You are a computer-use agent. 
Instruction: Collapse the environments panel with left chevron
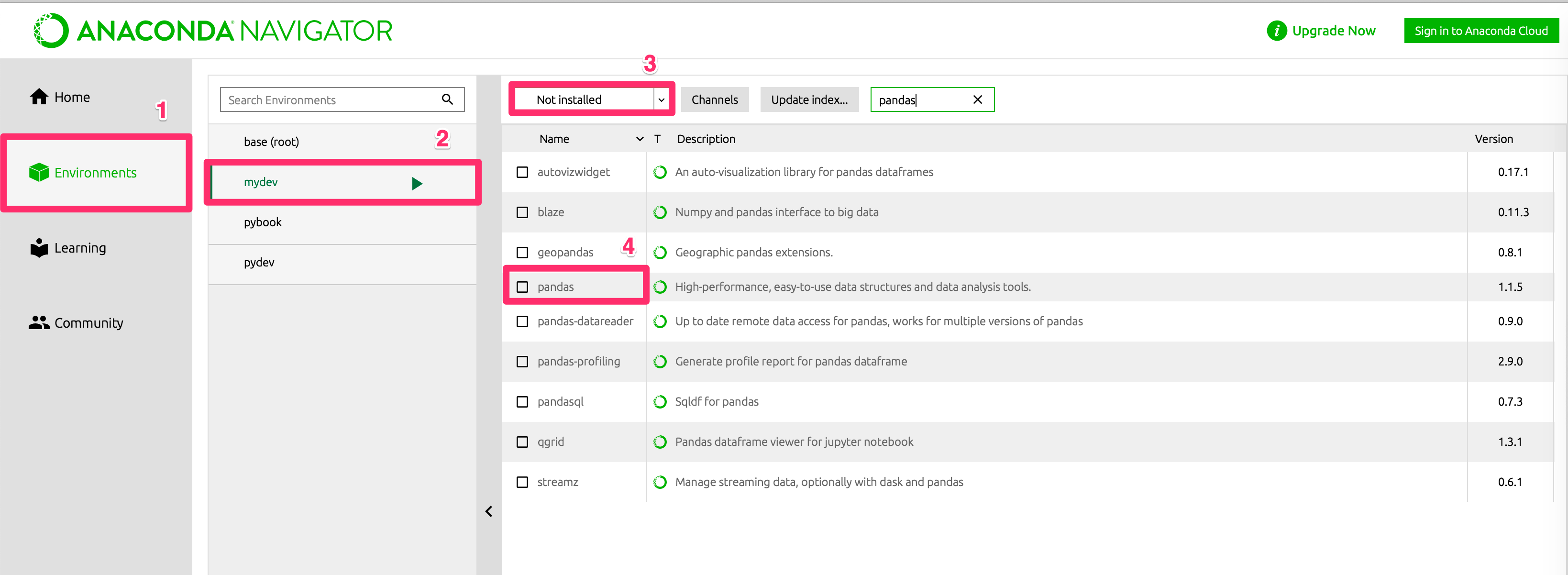tap(489, 511)
